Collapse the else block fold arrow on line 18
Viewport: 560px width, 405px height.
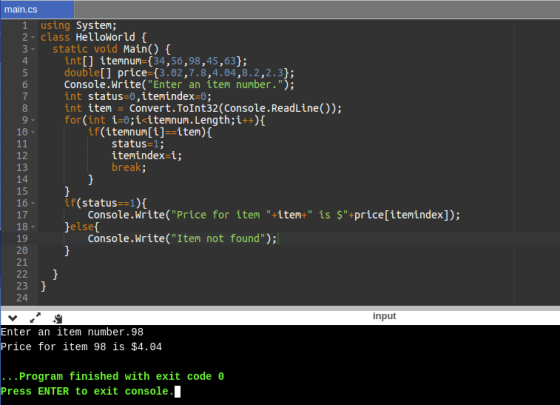(33, 226)
